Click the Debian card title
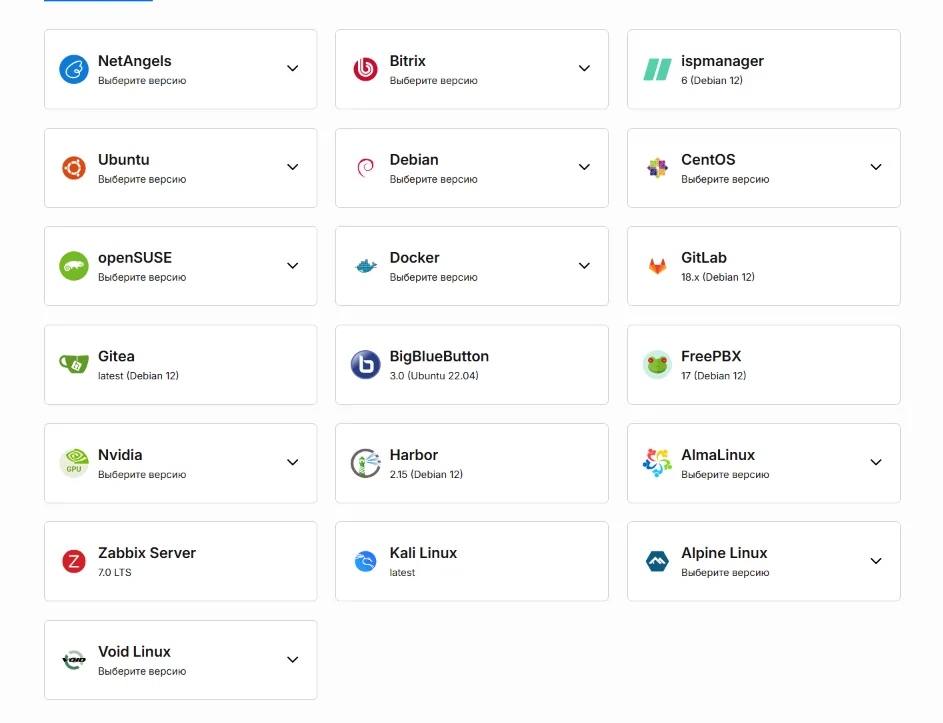 pyautogui.click(x=414, y=159)
